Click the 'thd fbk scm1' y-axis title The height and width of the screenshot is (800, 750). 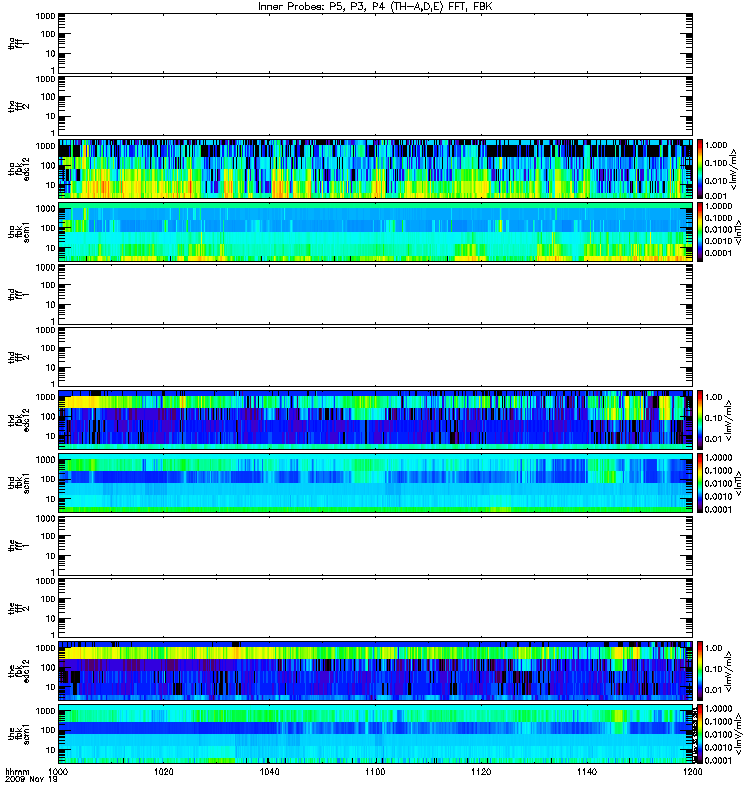pyautogui.click(x=18, y=483)
